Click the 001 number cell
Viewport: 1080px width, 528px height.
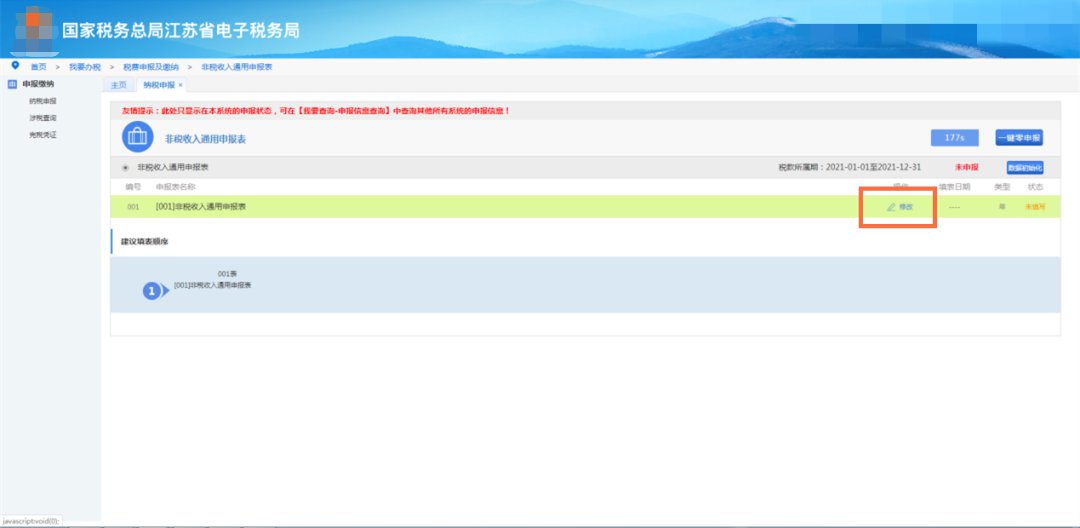(x=133, y=207)
